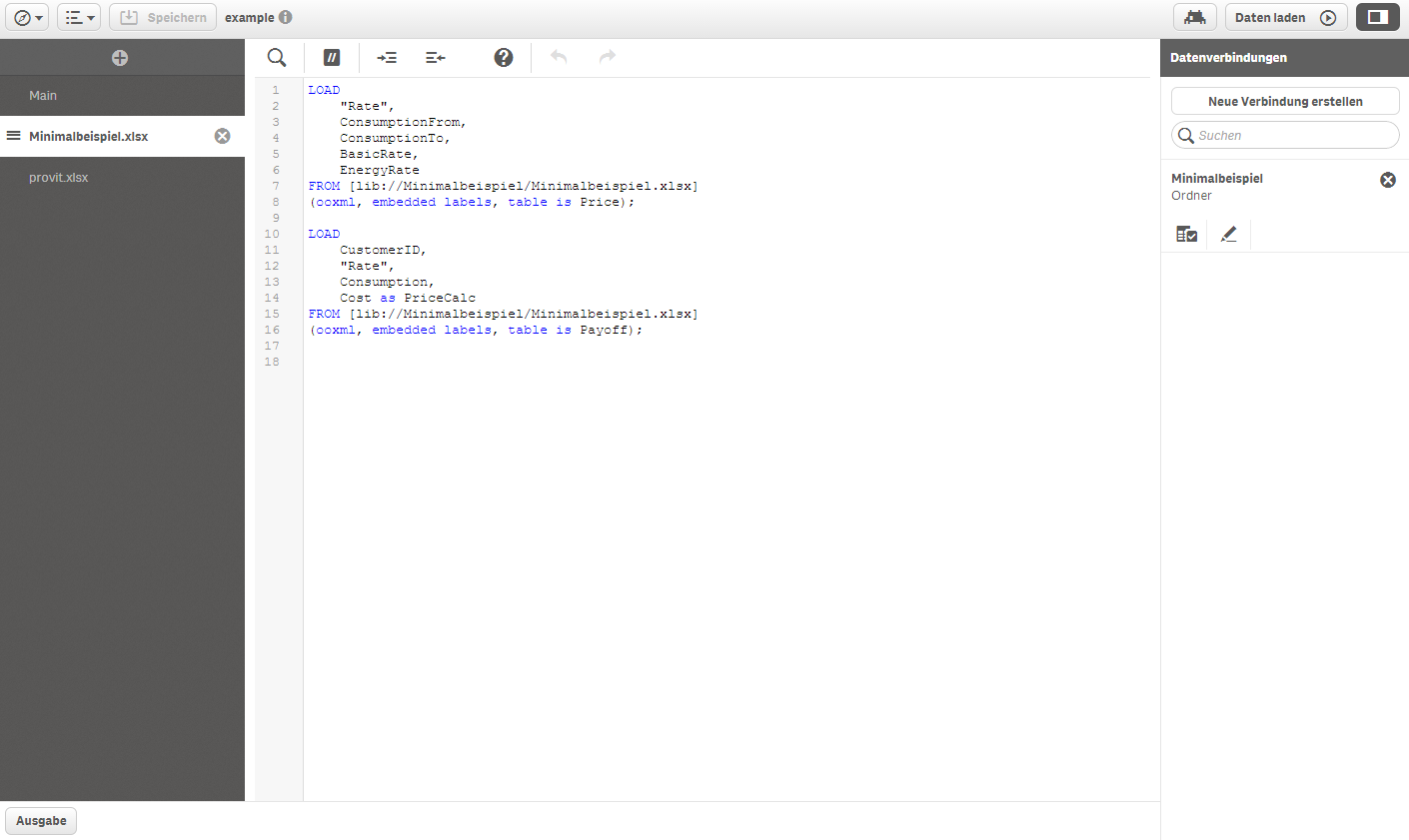
Task: Click EnergyRate field in script
Action: (380, 170)
